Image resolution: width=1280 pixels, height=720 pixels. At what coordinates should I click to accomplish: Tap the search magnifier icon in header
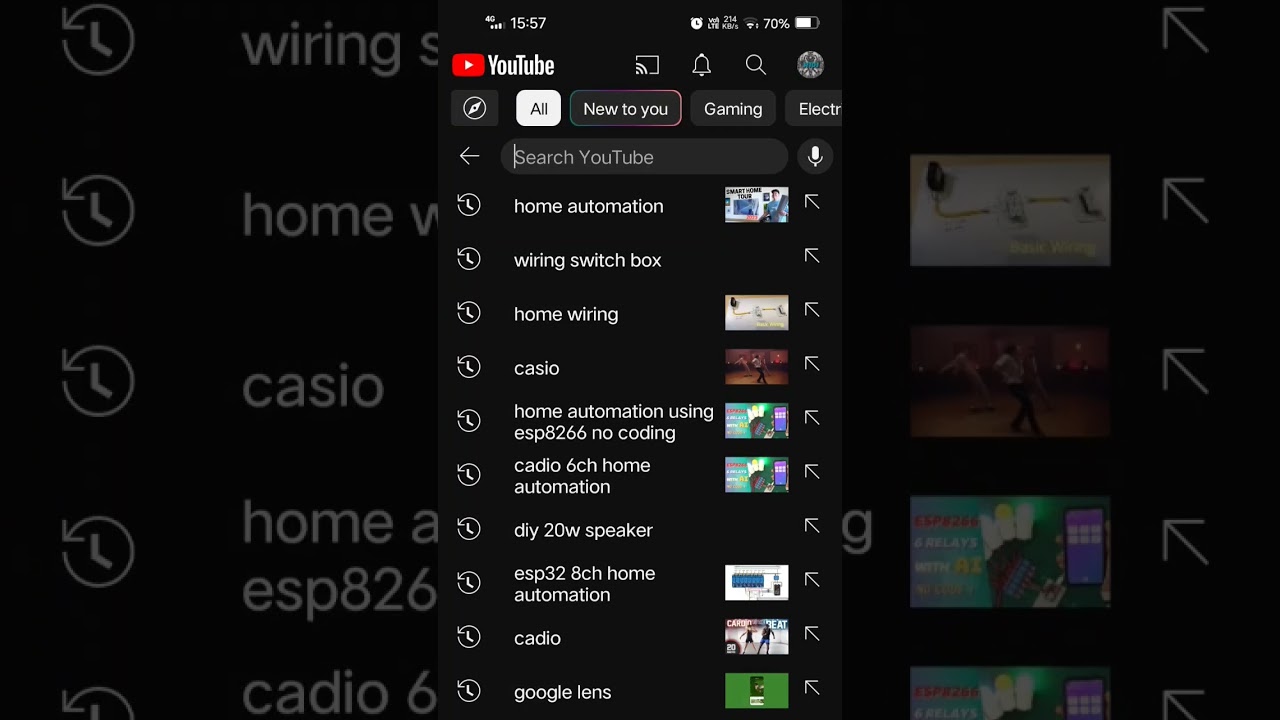pos(756,66)
